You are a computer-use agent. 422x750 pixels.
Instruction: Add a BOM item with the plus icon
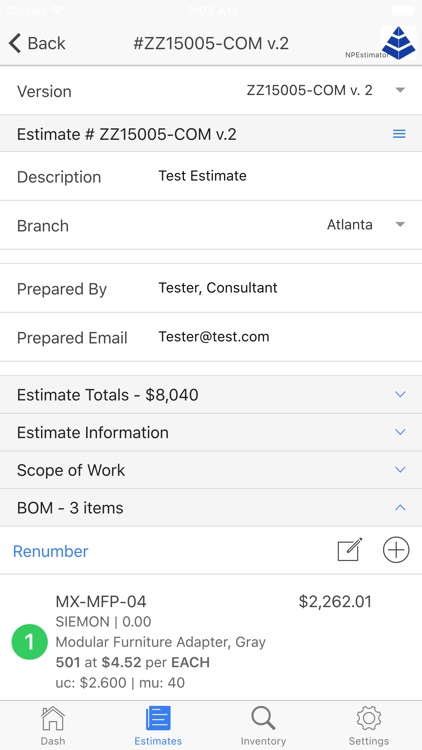pos(396,550)
